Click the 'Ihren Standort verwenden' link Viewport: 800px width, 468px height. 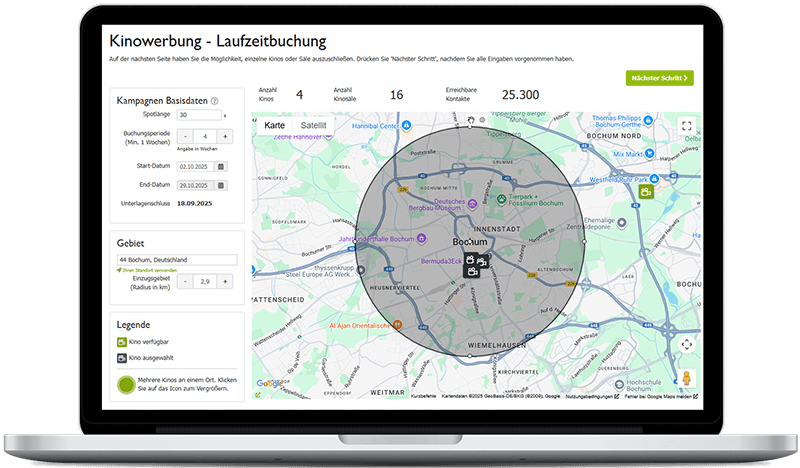[147, 270]
